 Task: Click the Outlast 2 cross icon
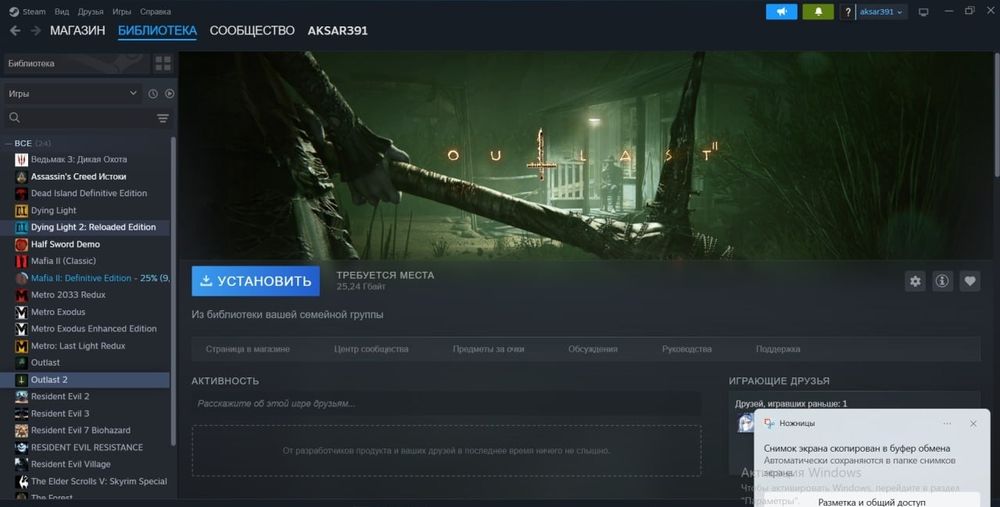21,379
